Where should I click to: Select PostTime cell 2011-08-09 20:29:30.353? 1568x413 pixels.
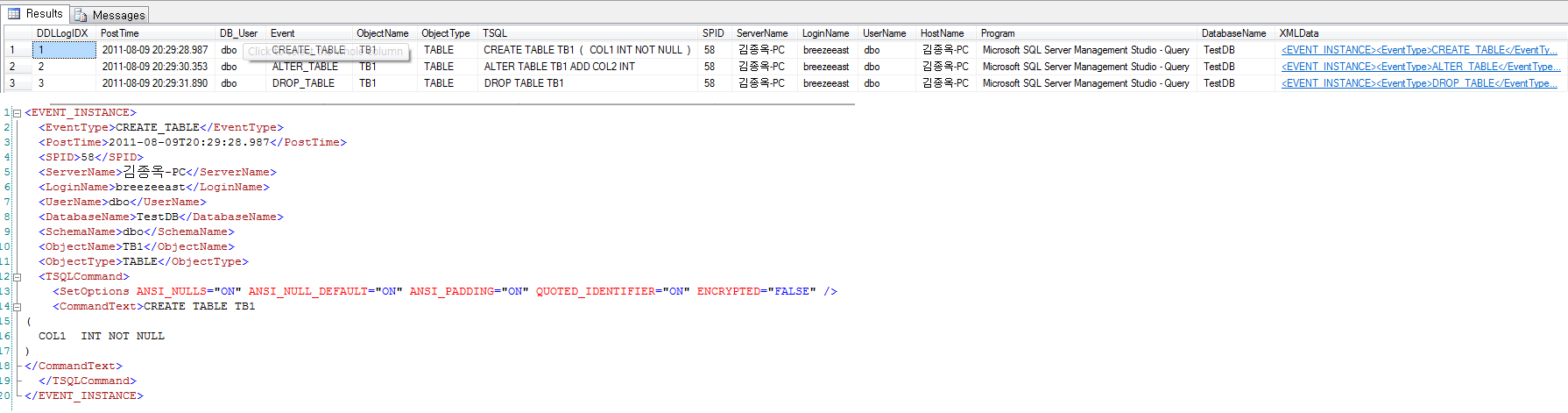click(x=155, y=67)
